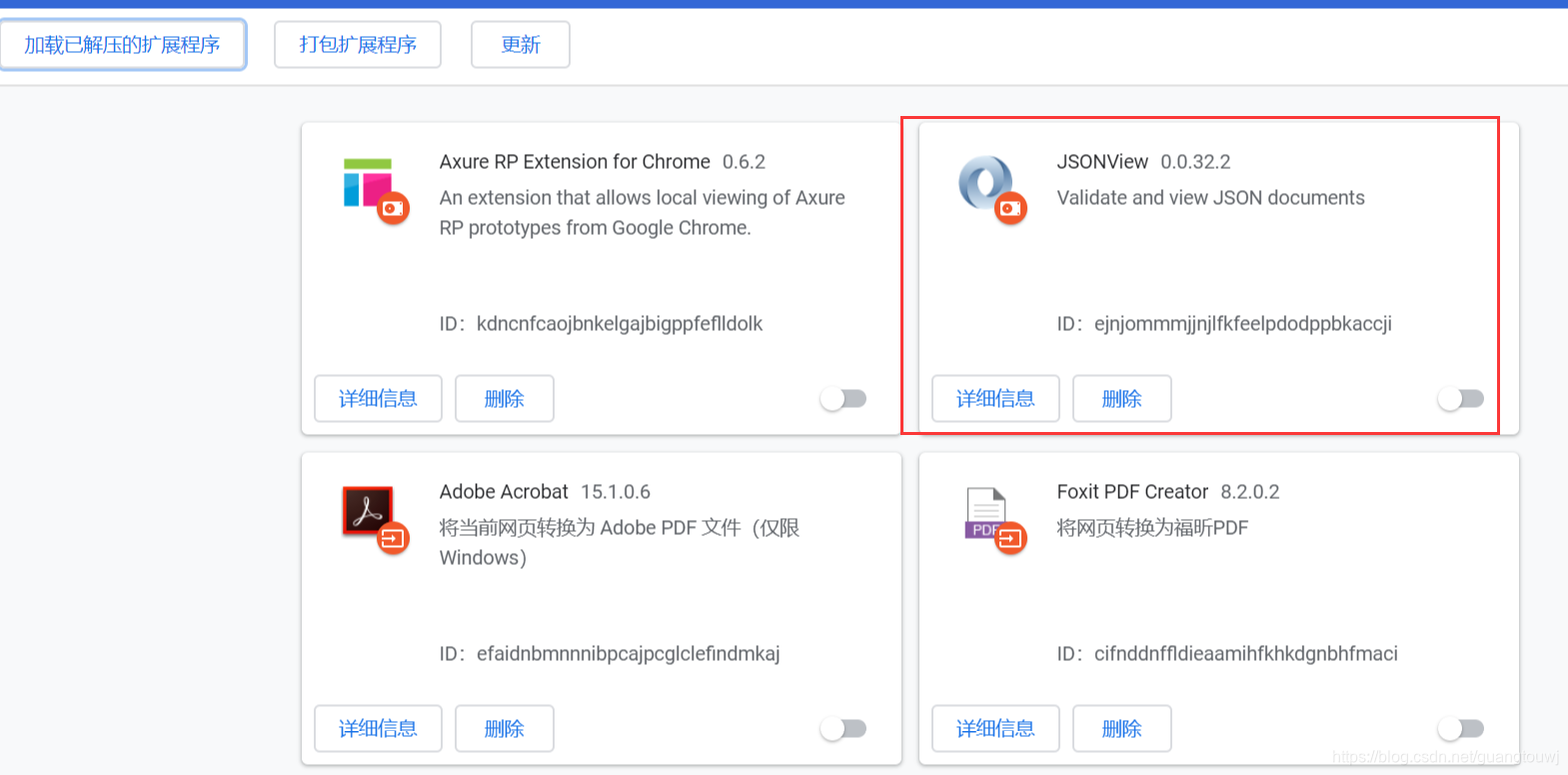Open 详细信息 for JSONView

[x=995, y=399]
